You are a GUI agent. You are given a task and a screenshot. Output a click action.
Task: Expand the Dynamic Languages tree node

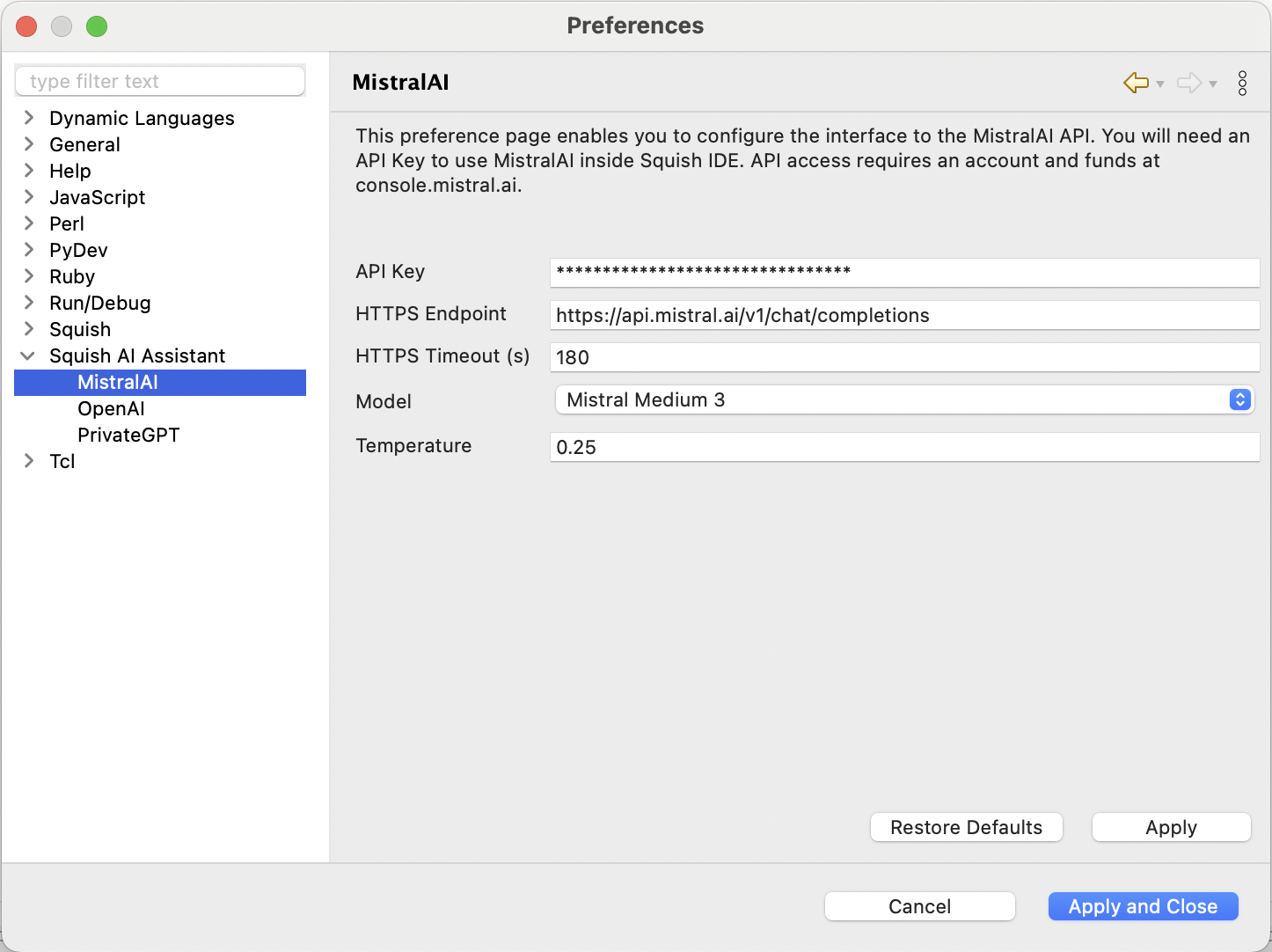29,118
